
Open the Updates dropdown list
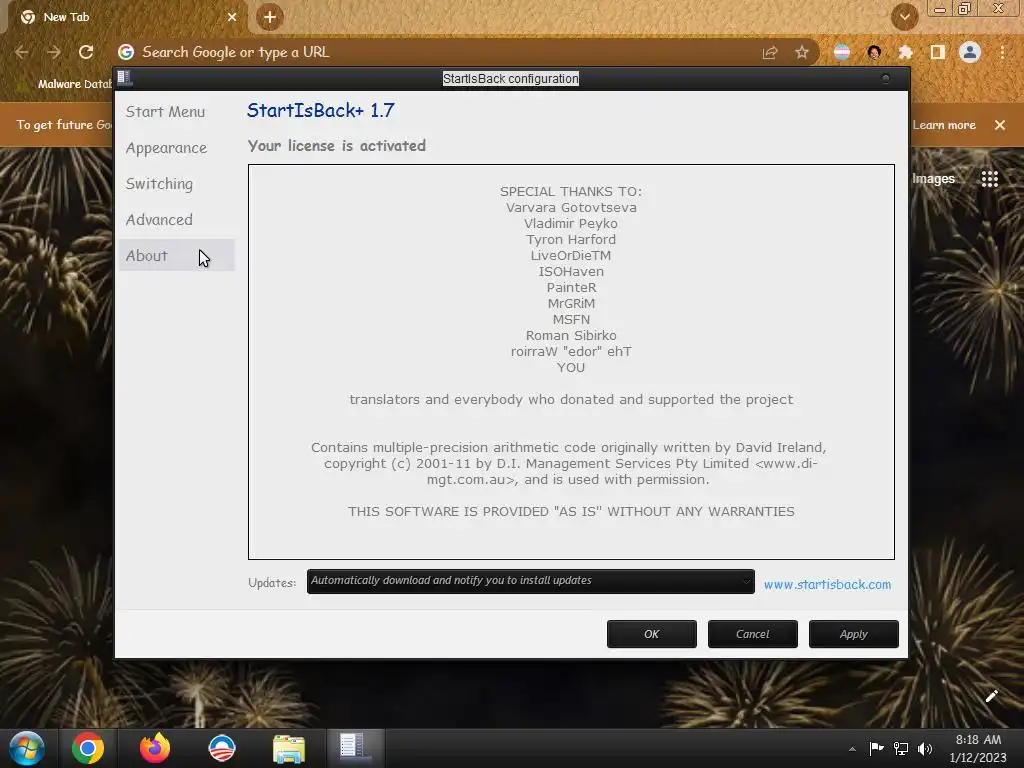[530, 581]
